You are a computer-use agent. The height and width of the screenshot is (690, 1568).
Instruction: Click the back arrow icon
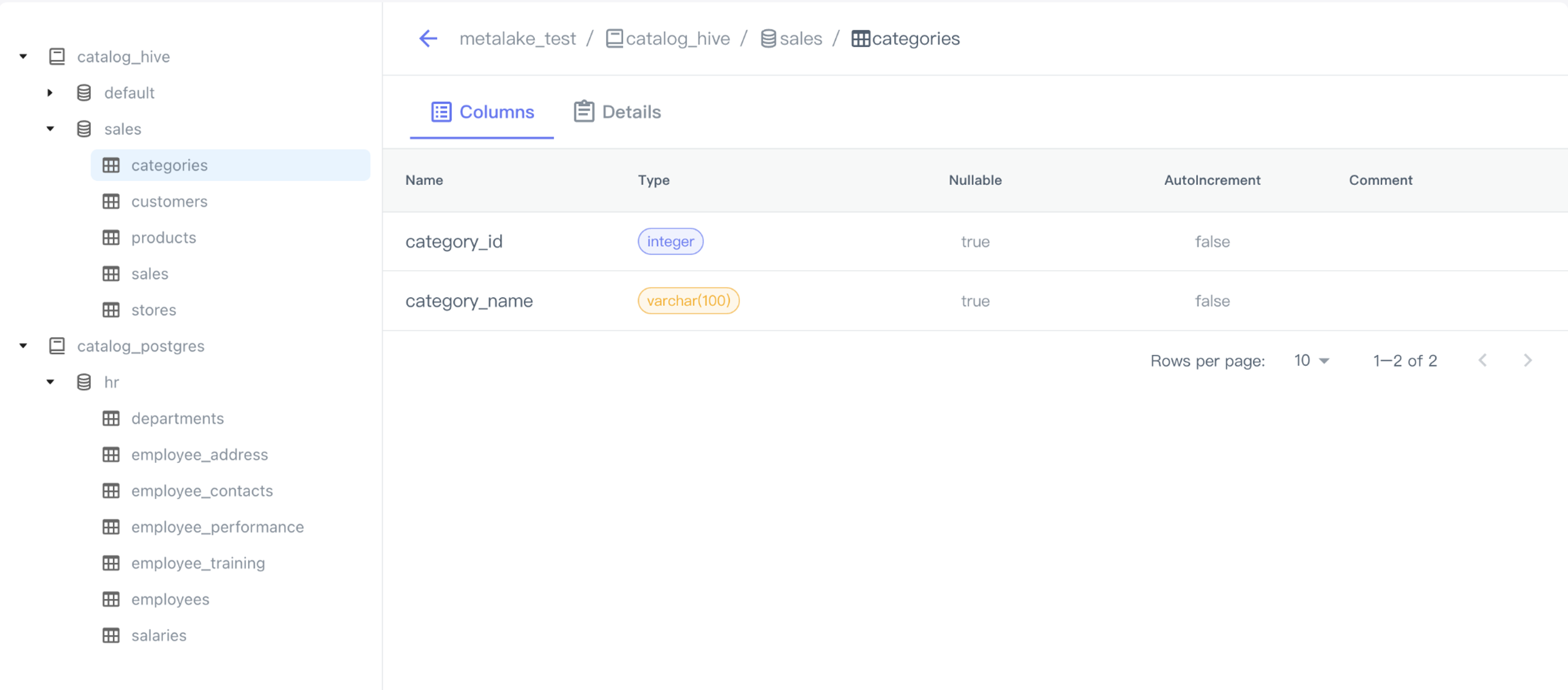[x=428, y=39]
